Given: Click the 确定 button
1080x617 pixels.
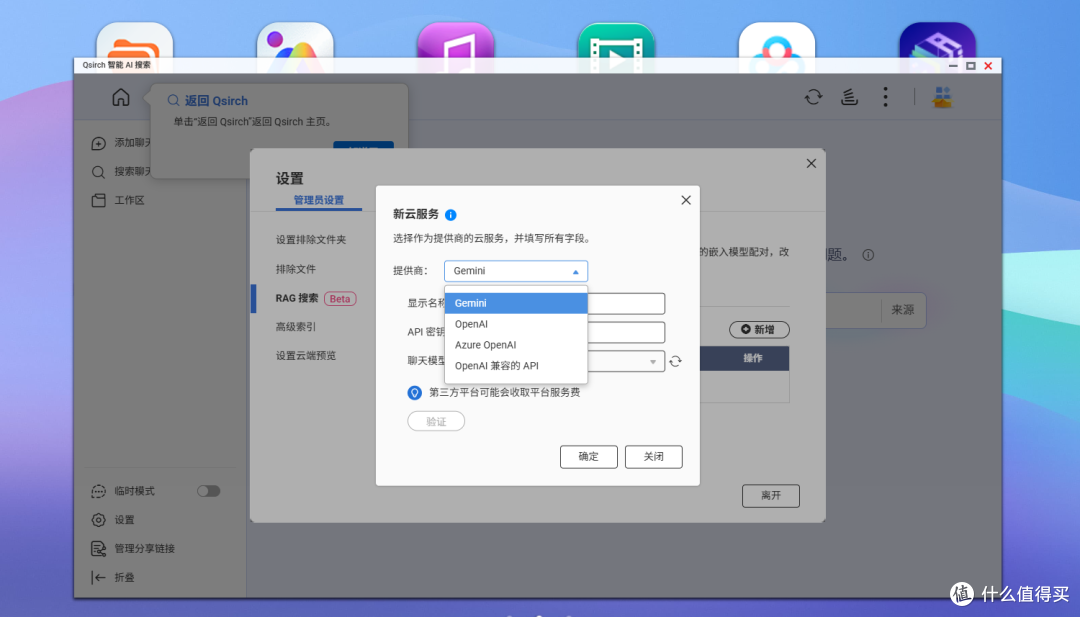Looking at the screenshot, I should point(588,457).
